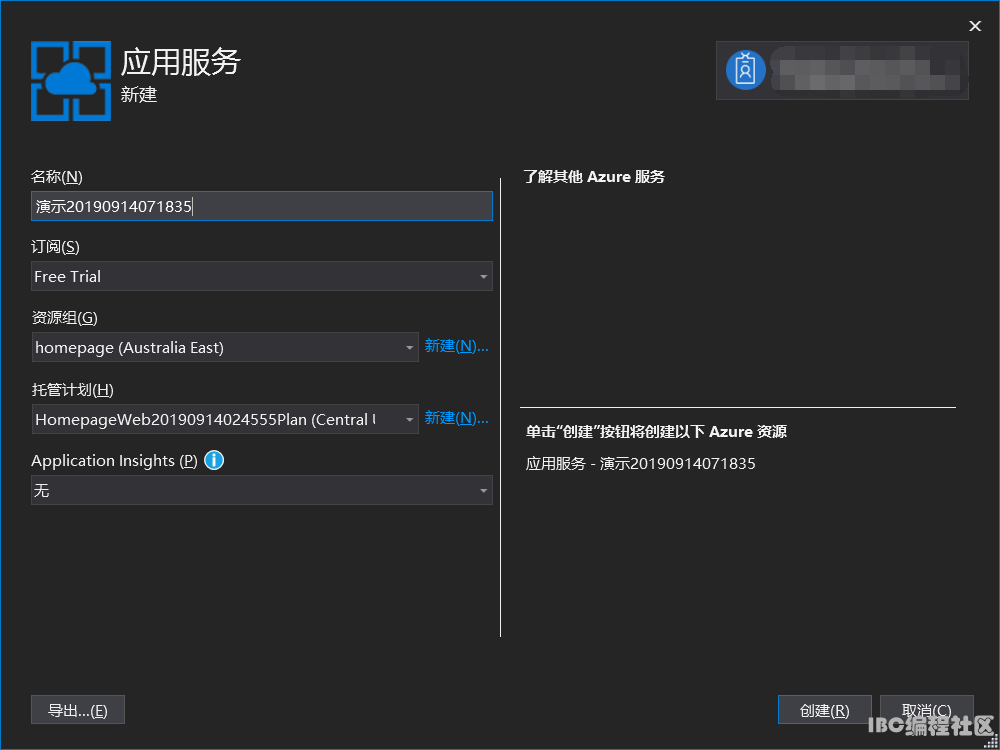
Task: Click the 导出 export button
Action: (78, 710)
